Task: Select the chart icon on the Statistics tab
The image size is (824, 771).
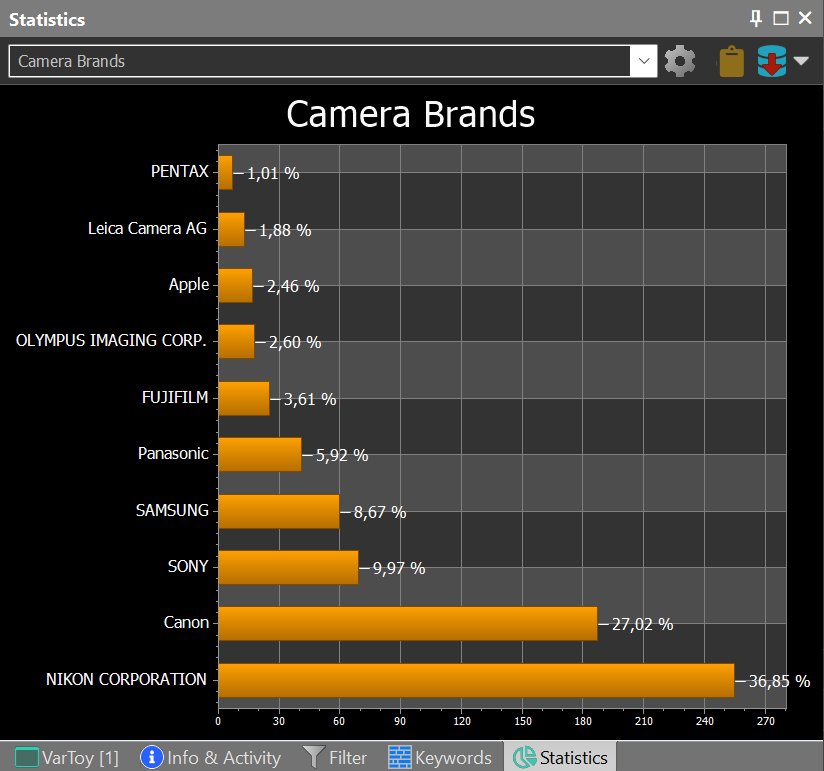Action: pyautogui.click(x=521, y=757)
